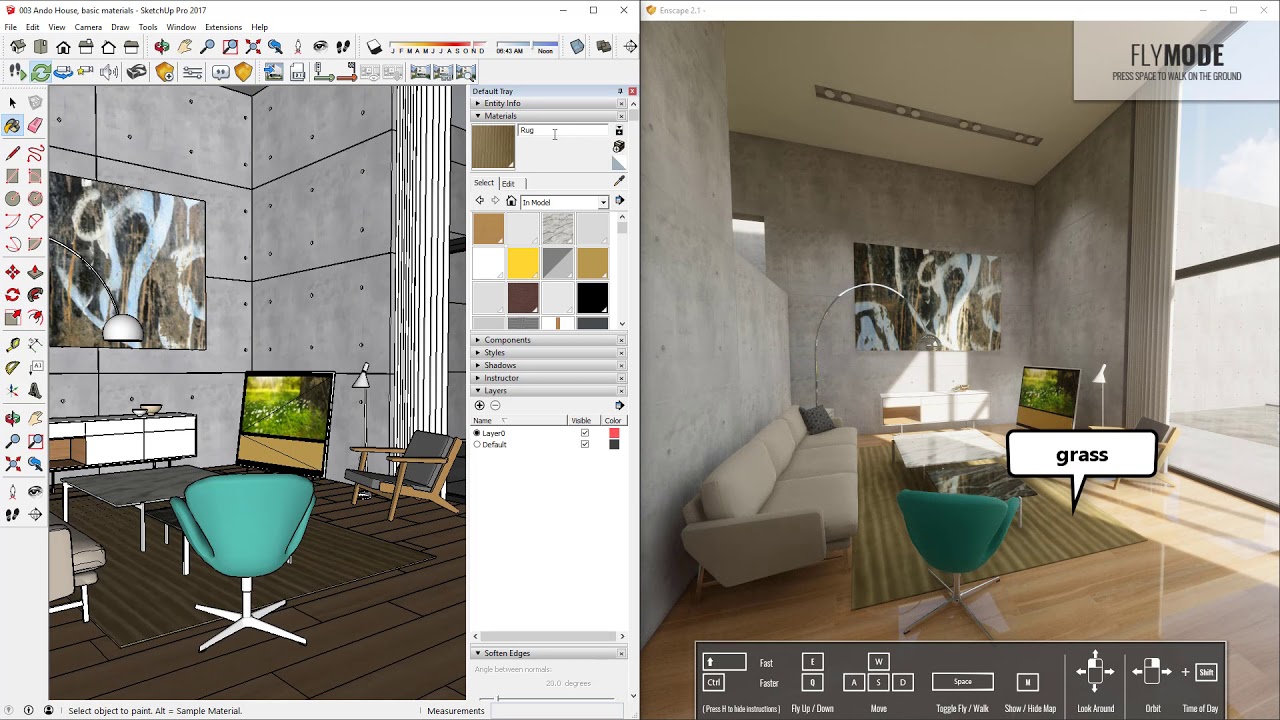Click the Default layer color swatch

615,444
